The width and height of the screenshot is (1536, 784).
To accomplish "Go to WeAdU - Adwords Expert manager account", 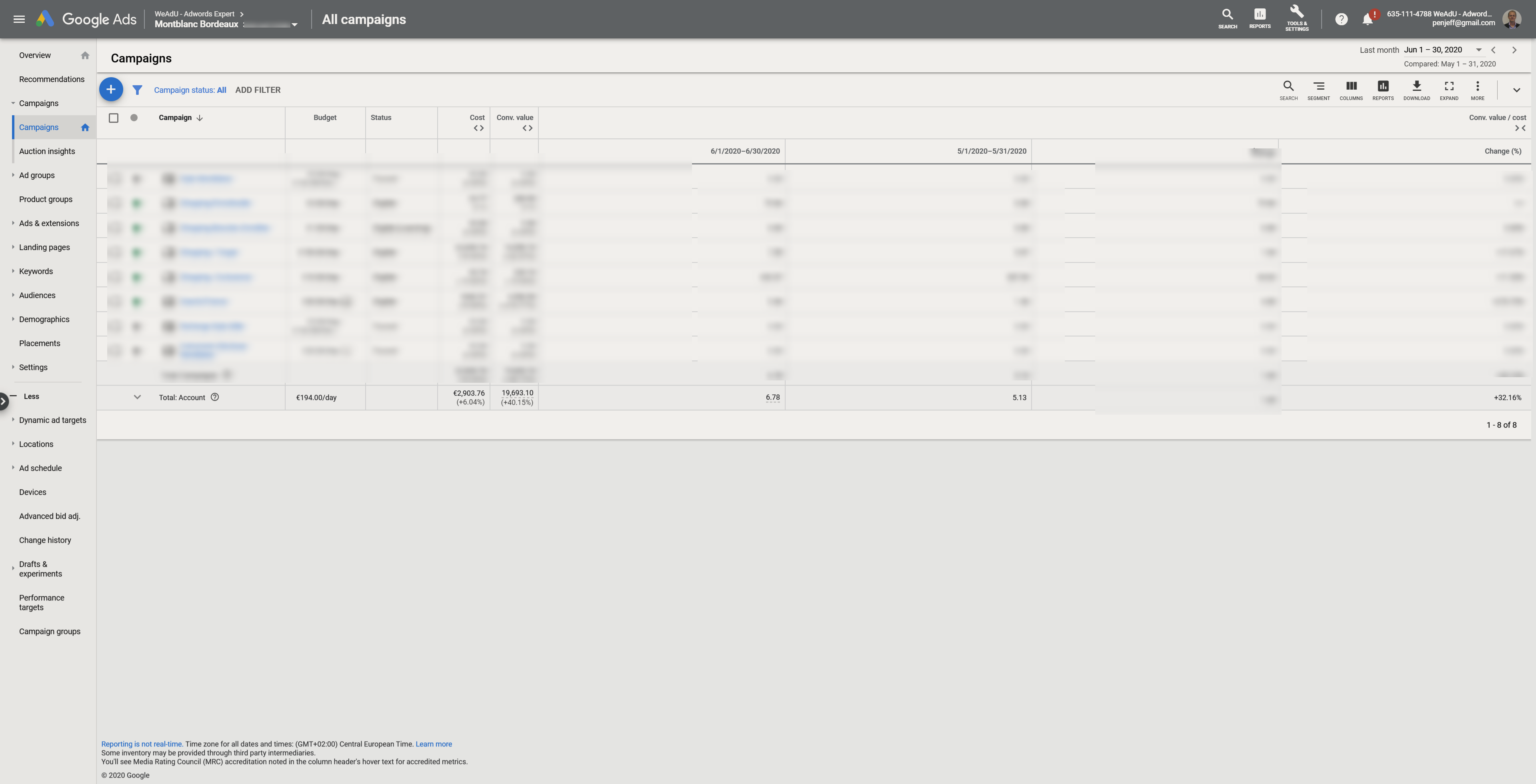I will 194,14.
